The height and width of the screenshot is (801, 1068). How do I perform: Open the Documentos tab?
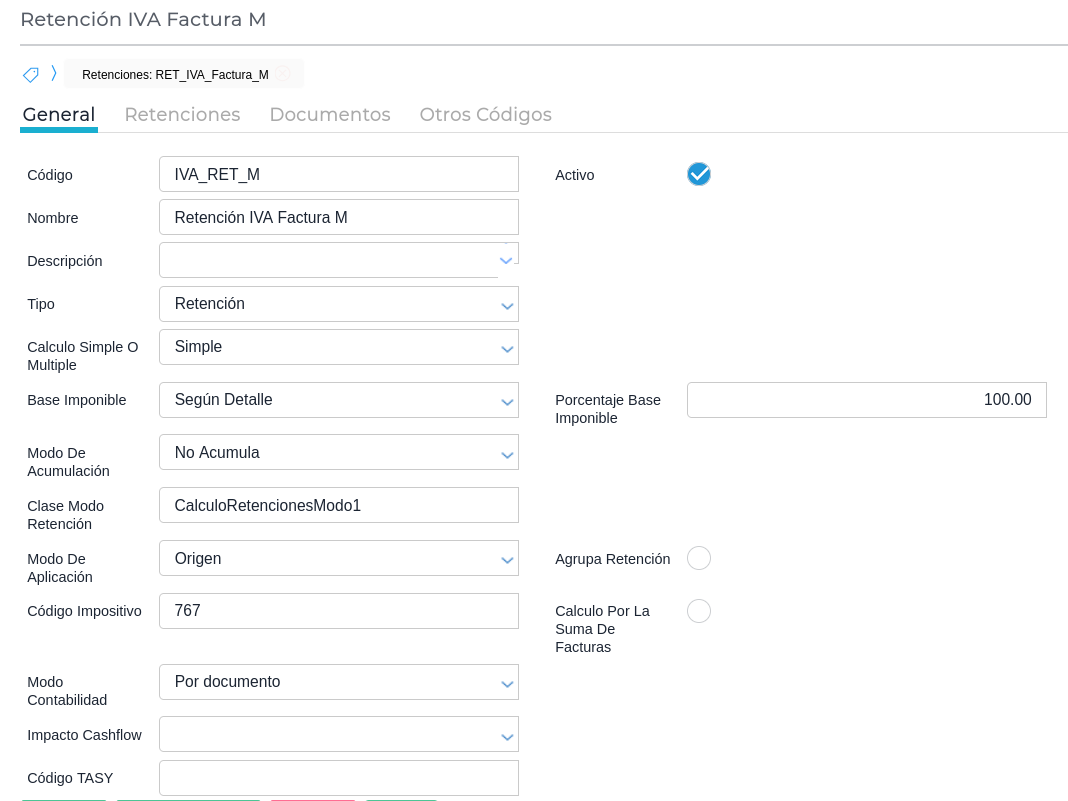pyautogui.click(x=330, y=114)
